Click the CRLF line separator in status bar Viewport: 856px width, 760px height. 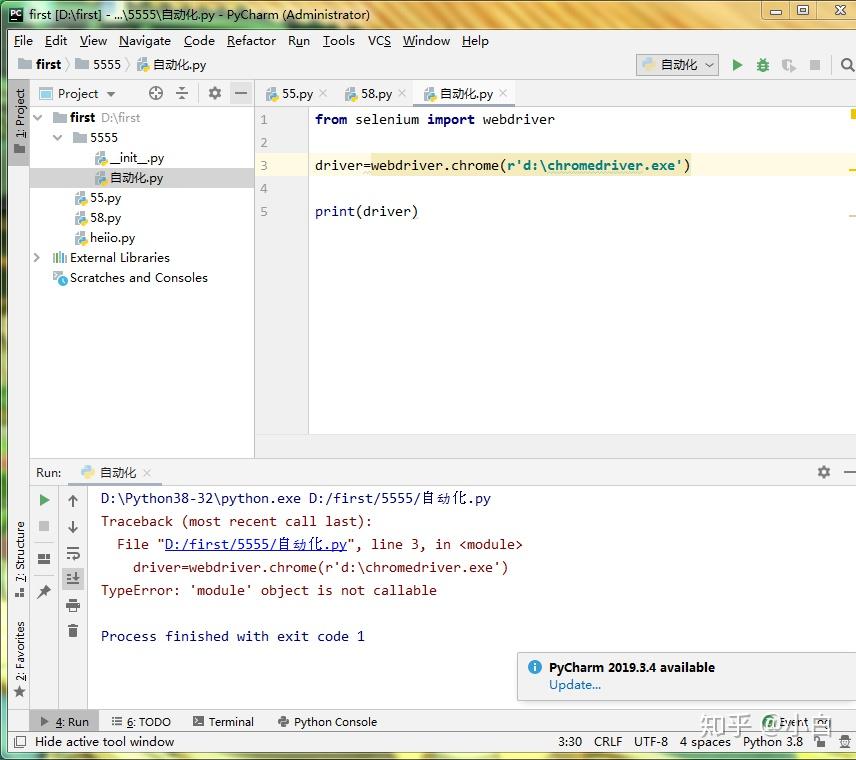click(x=608, y=741)
